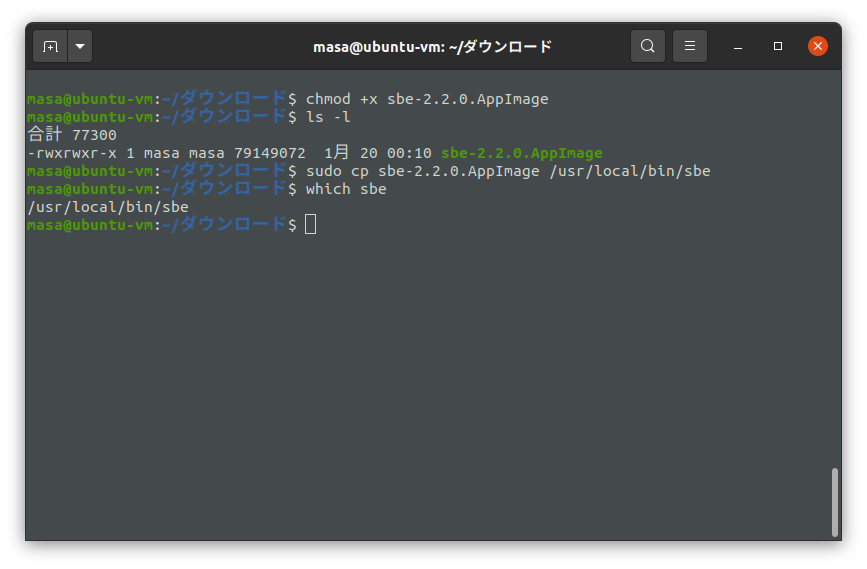Minimize the terminal window
The image size is (867, 569).
738,46
